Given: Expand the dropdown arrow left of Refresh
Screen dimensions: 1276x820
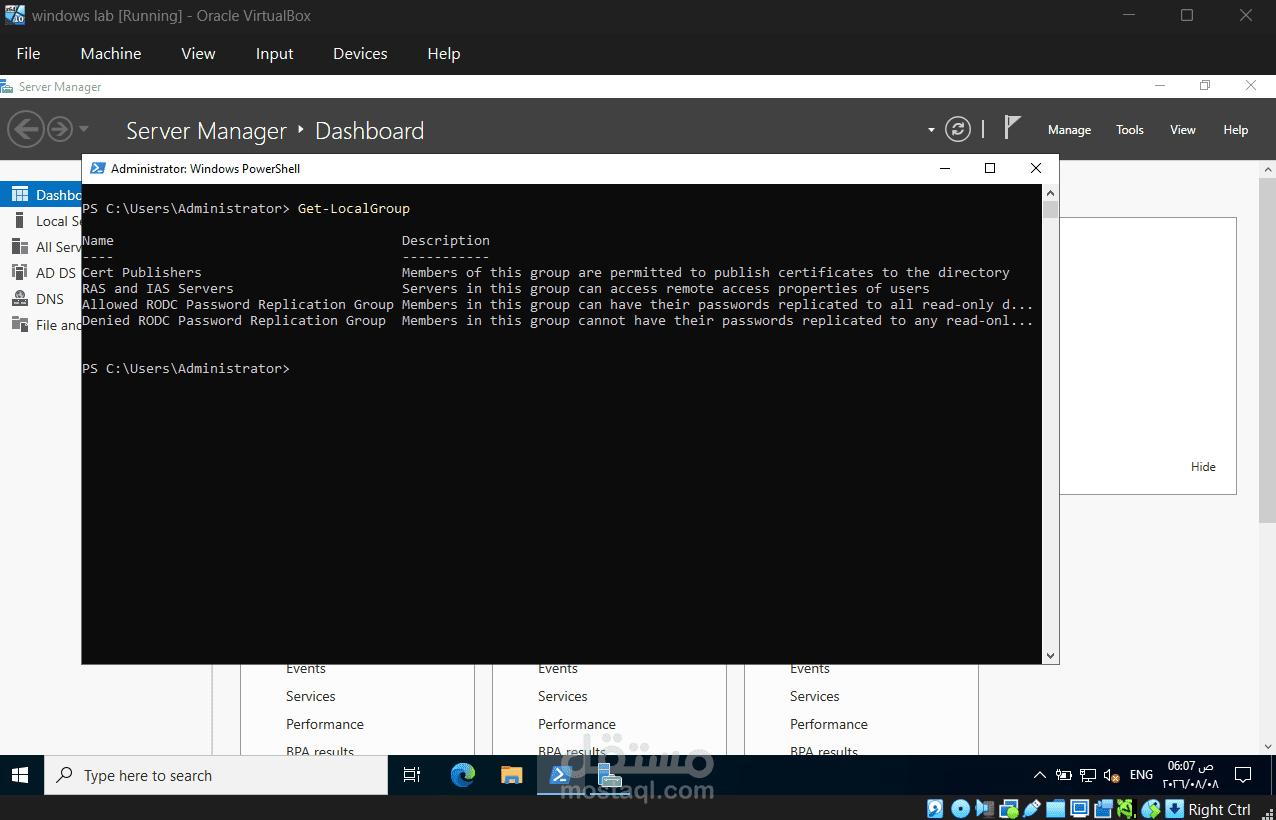Looking at the screenshot, I should [x=931, y=130].
